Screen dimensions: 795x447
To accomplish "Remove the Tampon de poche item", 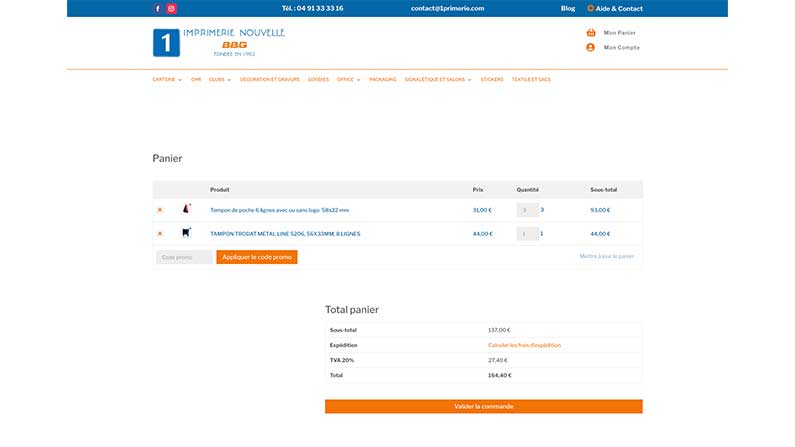I will pos(160,210).
